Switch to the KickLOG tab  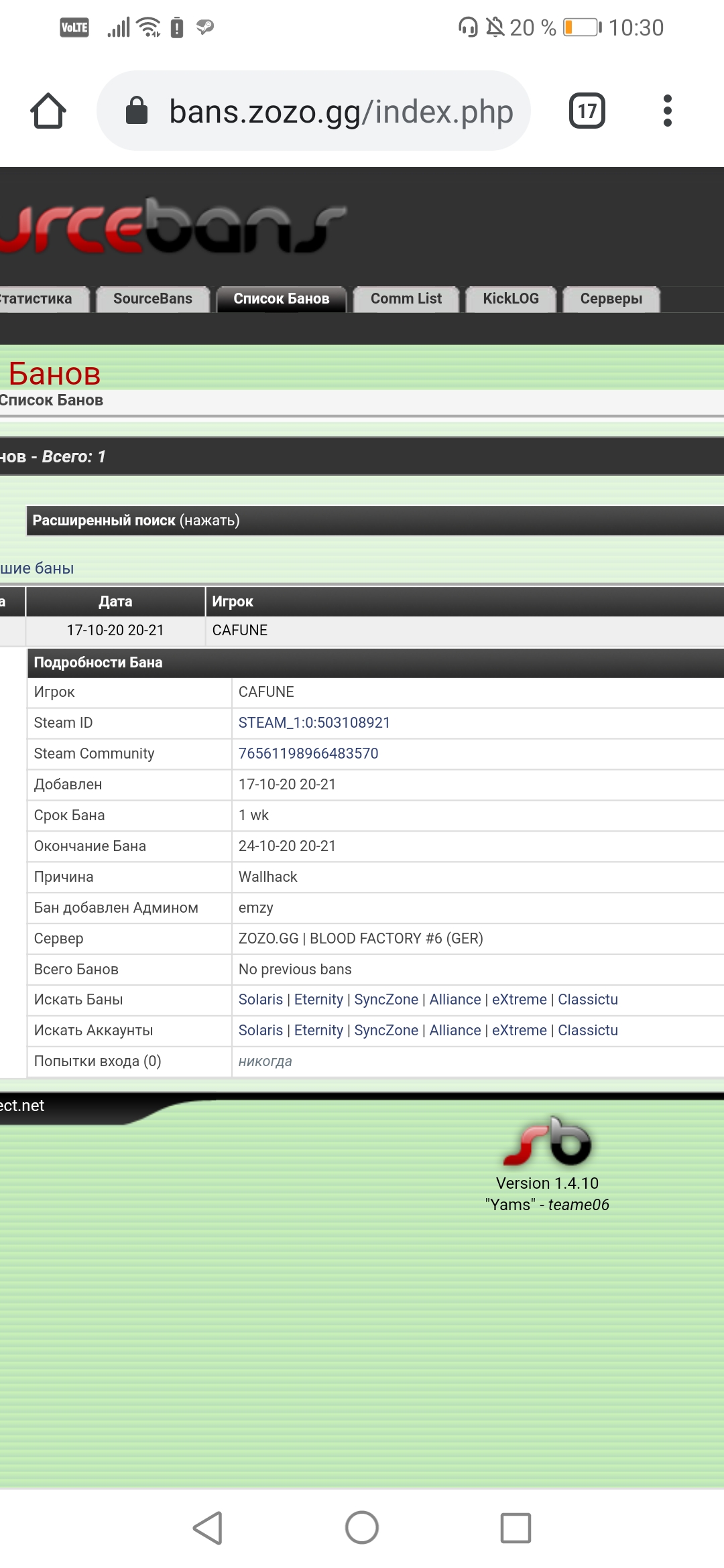(511, 299)
